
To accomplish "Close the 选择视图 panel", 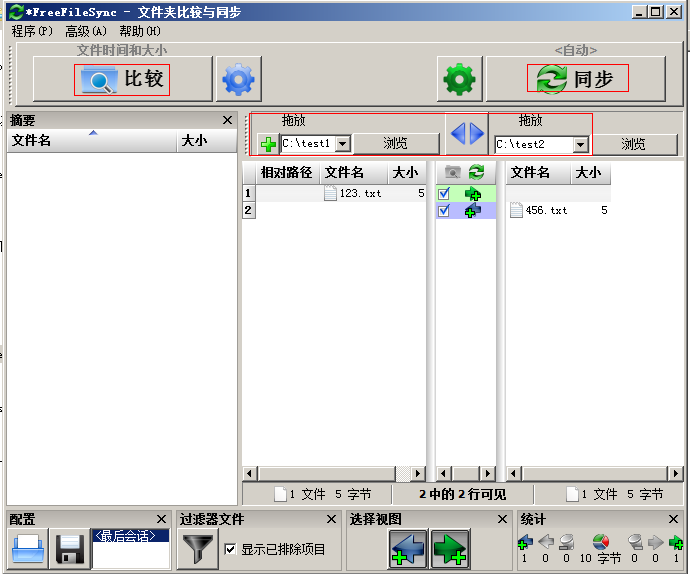I will 503,519.
